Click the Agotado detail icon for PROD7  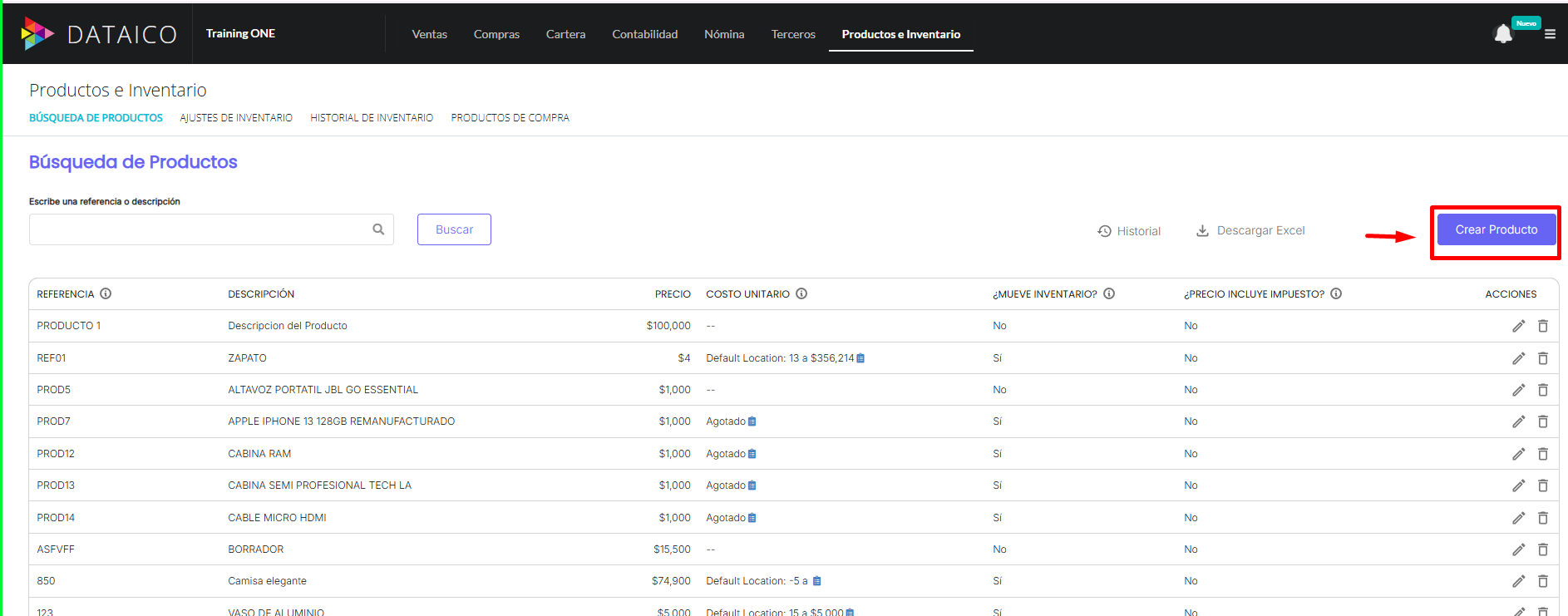(x=752, y=421)
